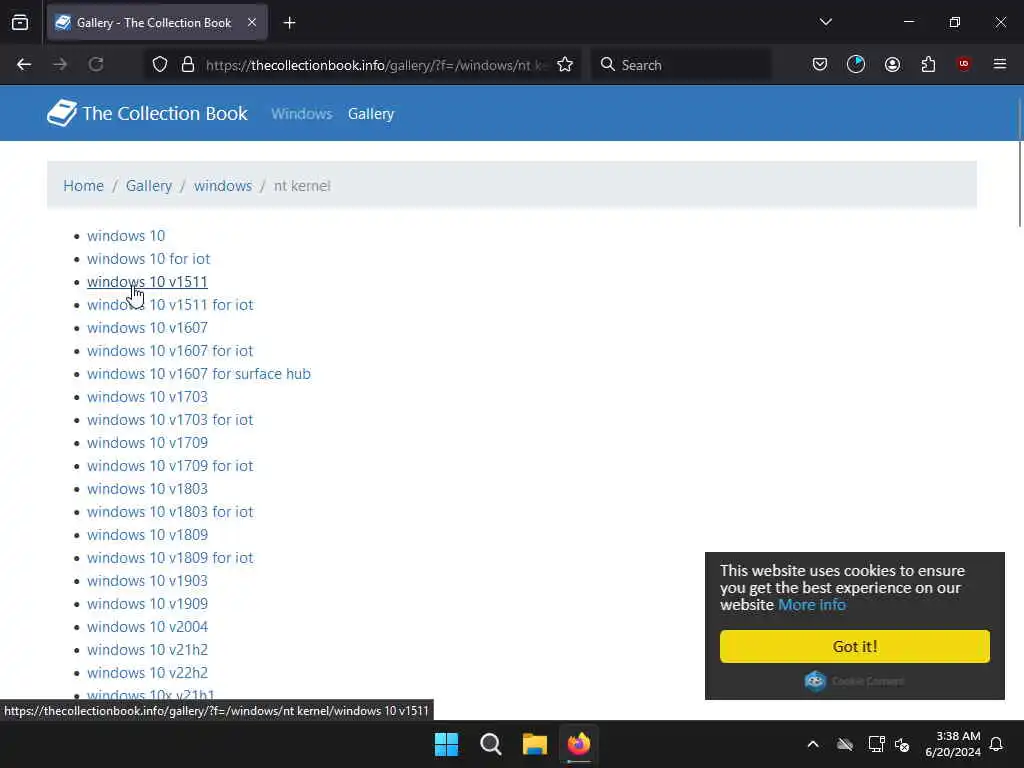Show hidden system tray icons
The width and height of the screenshot is (1024, 768).
(x=813, y=744)
